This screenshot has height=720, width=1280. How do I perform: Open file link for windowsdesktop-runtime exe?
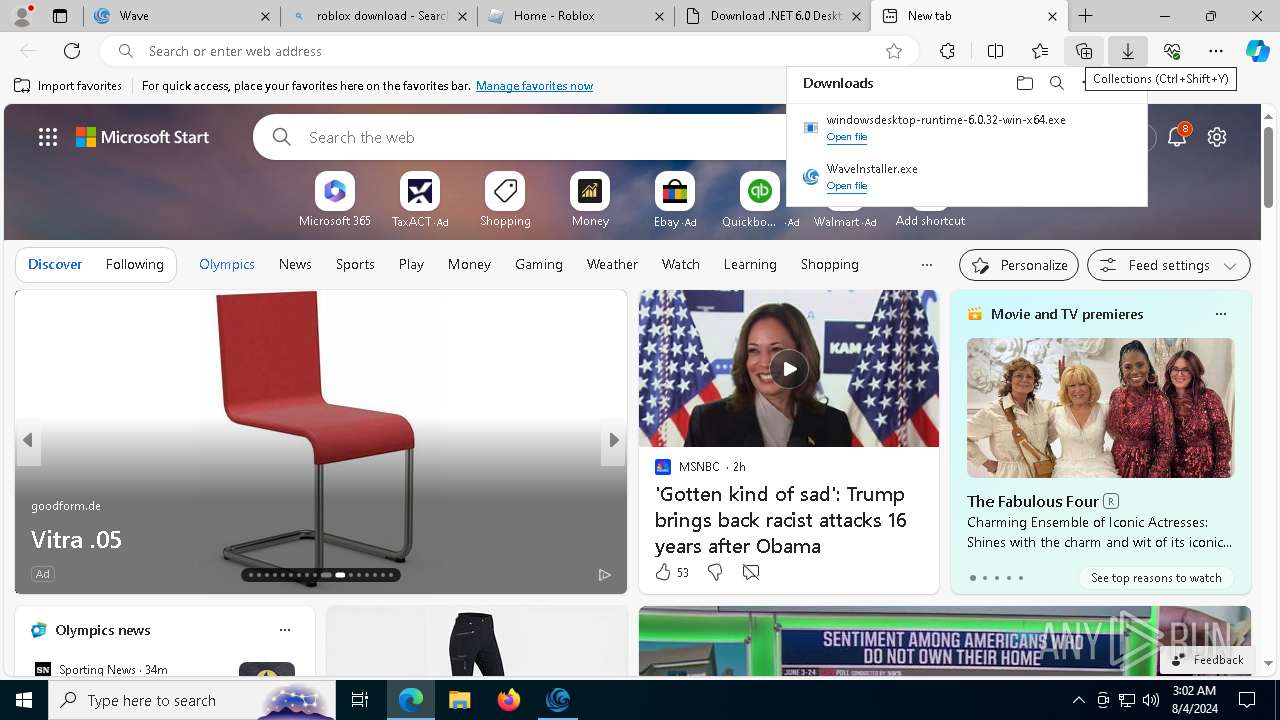coord(846,137)
